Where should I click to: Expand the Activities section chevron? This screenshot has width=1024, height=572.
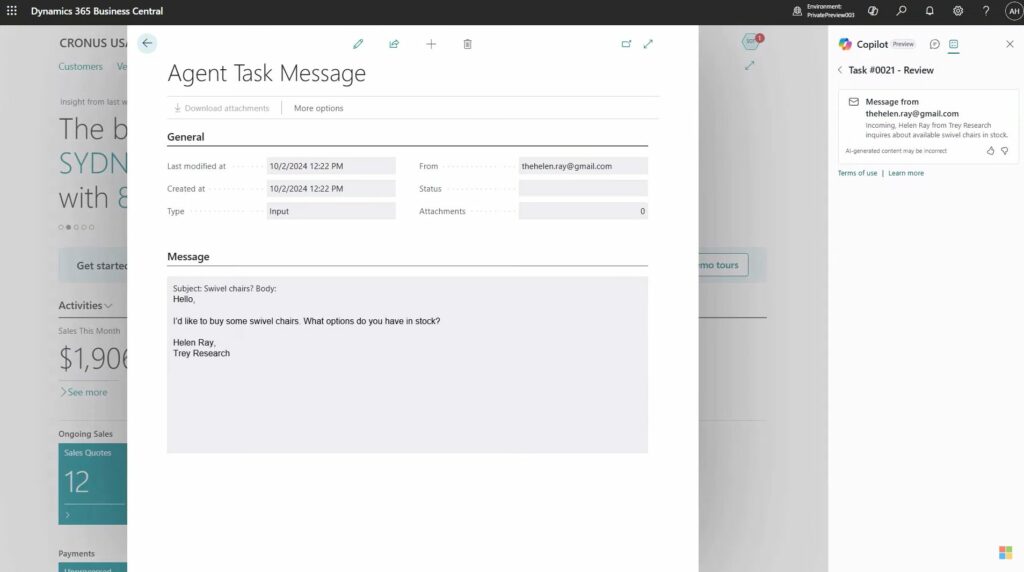(x=108, y=306)
